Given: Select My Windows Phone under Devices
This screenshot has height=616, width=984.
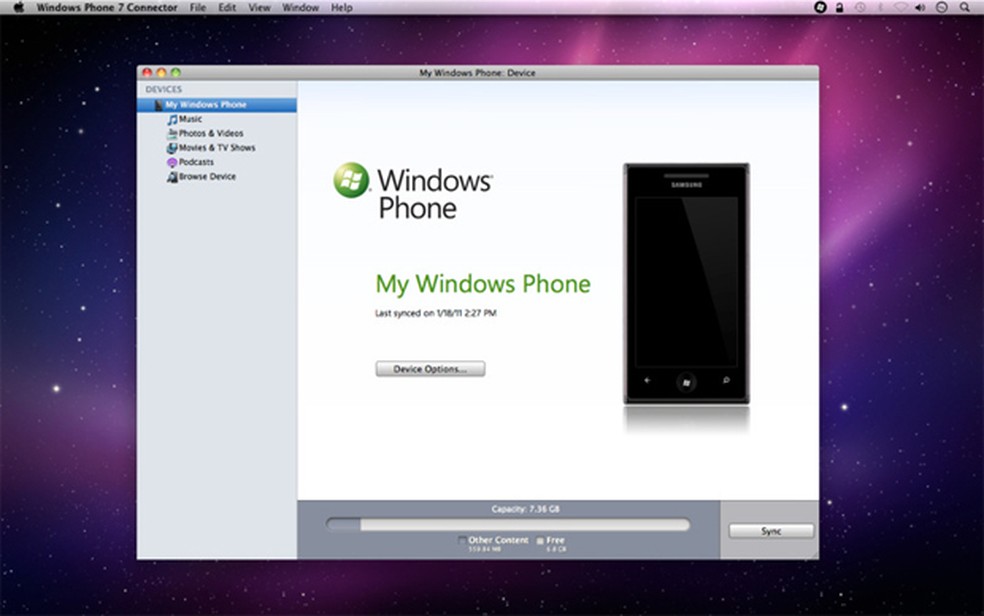Looking at the screenshot, I should pos(211,104).
